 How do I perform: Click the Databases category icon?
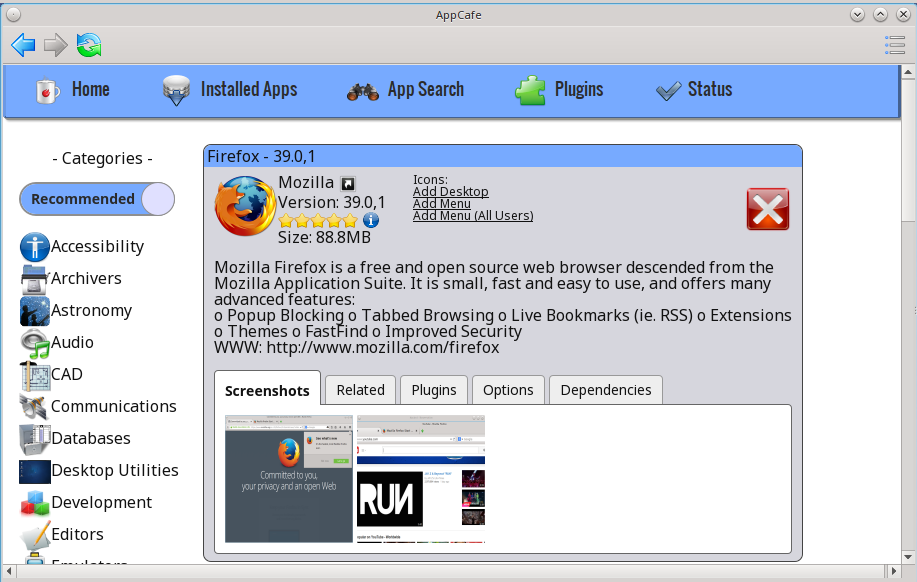pyautogui.click(x=35, y=439)
